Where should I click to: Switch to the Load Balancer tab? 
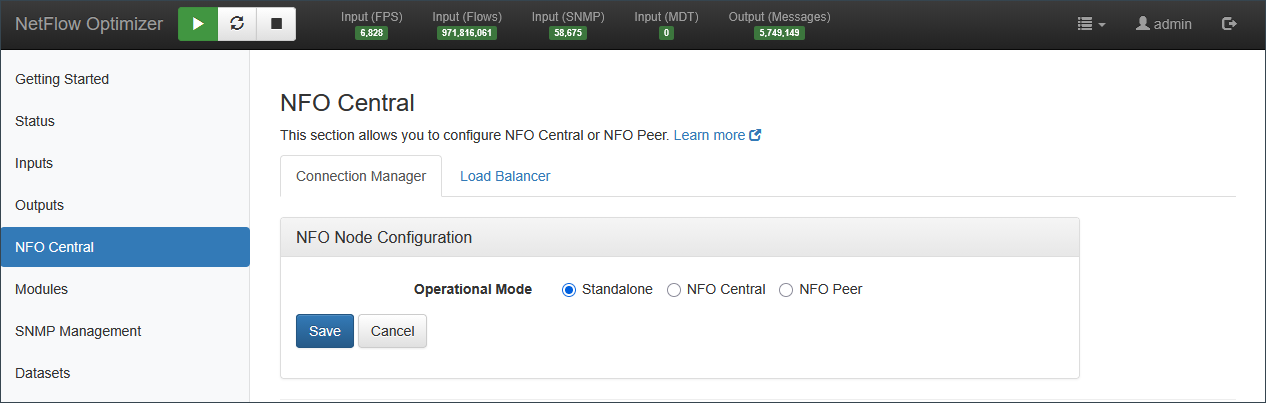(x=505, y=176)
